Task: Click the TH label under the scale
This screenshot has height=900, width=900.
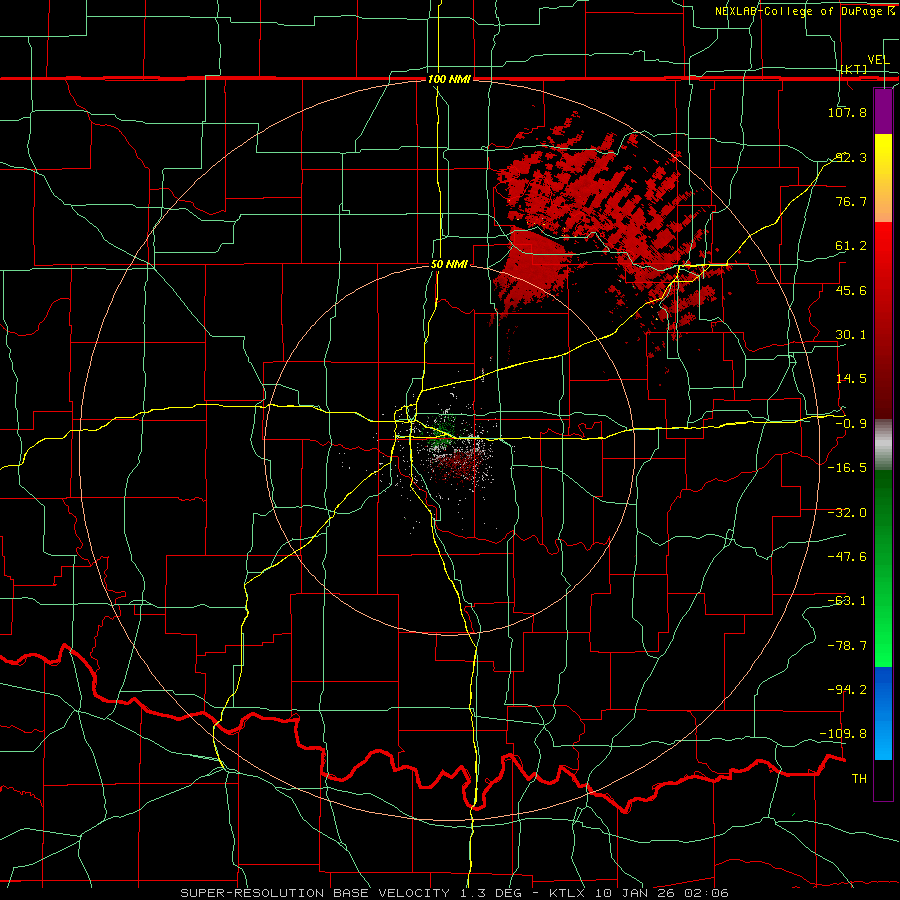Action: 859,779
